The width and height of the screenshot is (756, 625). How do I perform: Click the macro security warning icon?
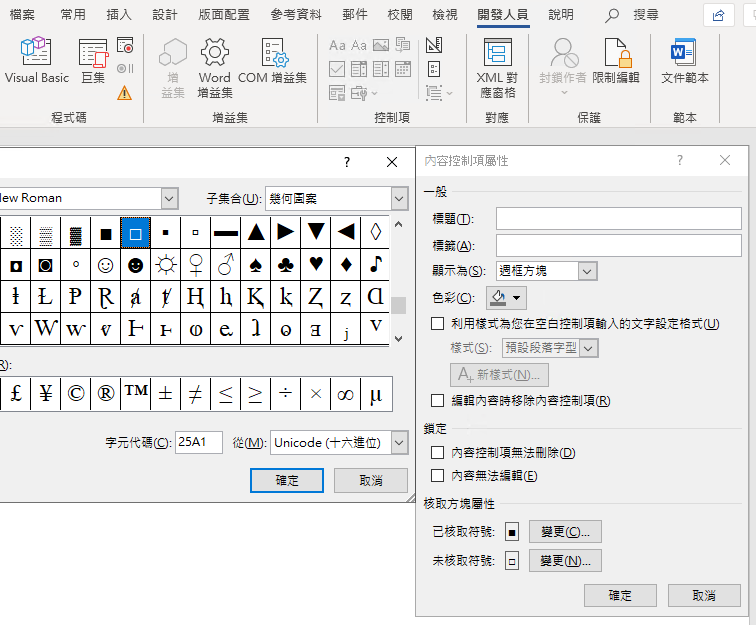124,93
